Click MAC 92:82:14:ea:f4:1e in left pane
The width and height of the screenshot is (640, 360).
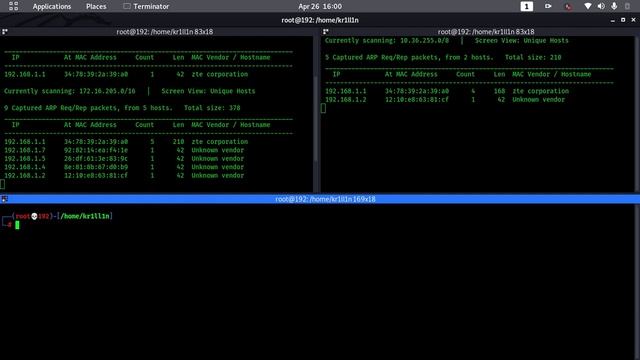pos(96,150)
